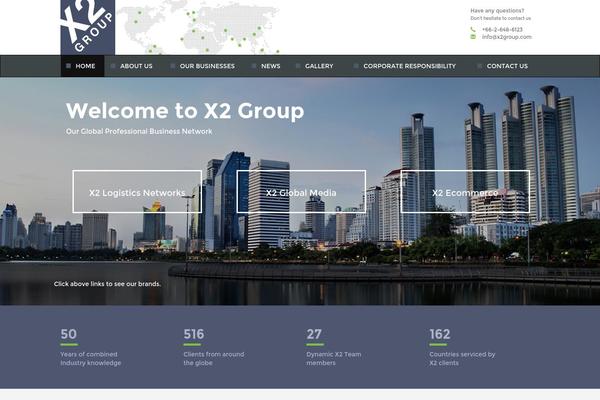Viewport: 600px width, 400px height.
Task: Click 'Countries serviced by X2 clients' text
Action: [x=462, y=359]
